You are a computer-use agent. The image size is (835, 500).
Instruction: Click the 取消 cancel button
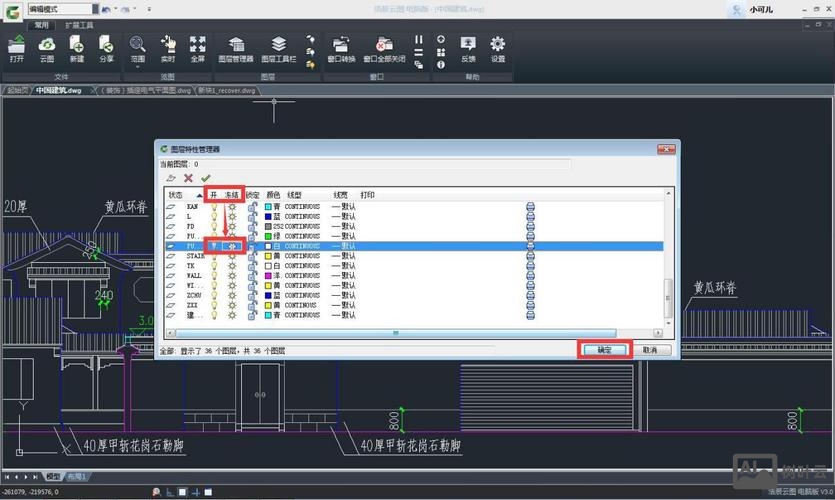point(650,350)
